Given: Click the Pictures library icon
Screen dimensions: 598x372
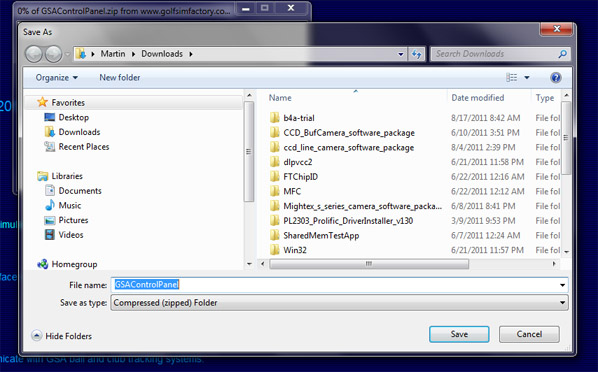Looking at the screenshot, I should pos(50,220).
